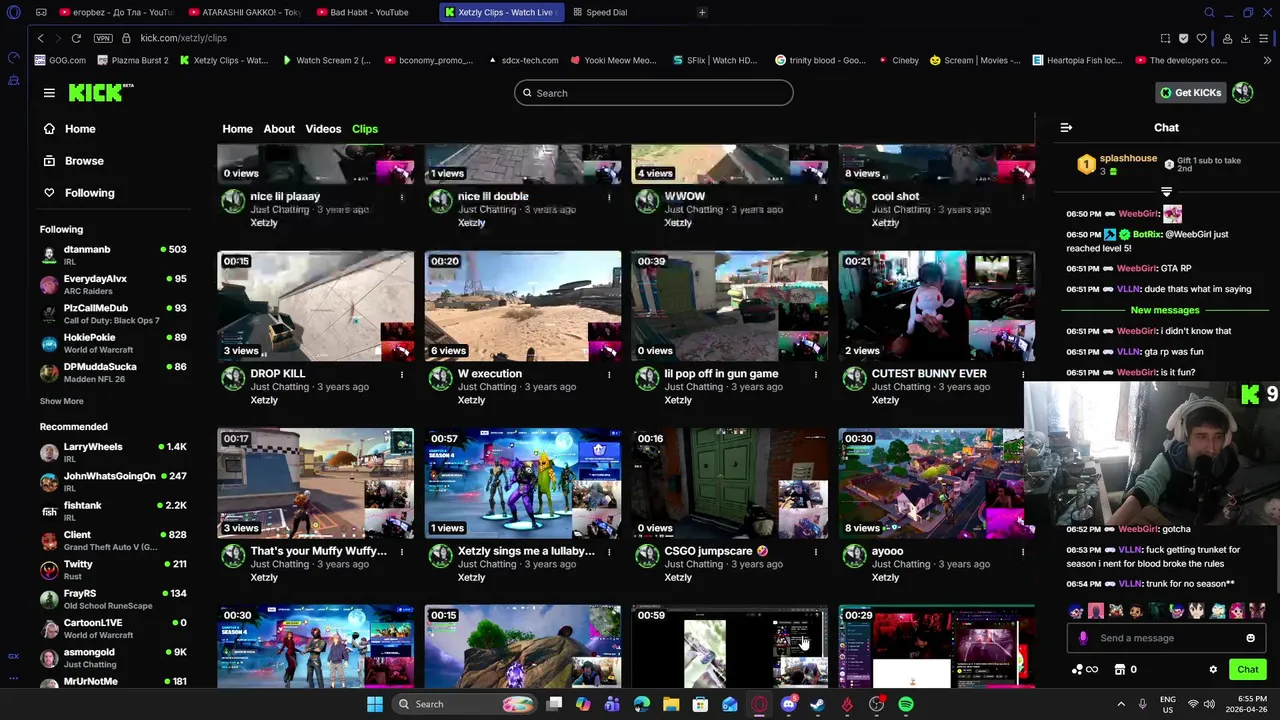This screenshot has height=720, width=1280.
Task: Open more options for W execution clip
Action: click(x=609, y=374)
